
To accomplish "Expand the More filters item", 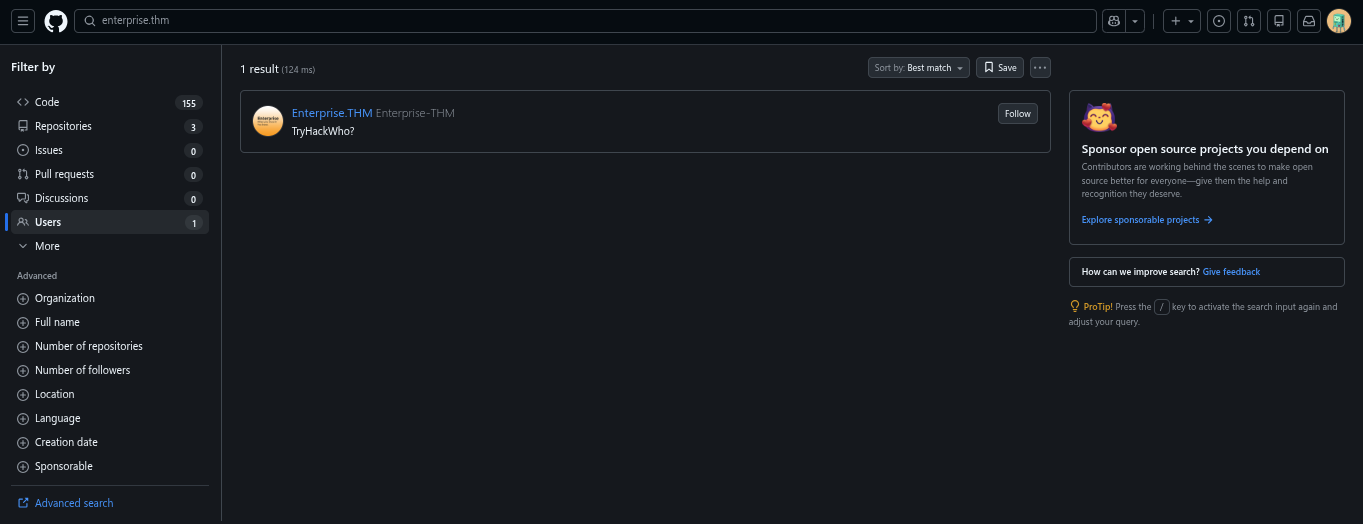I will point(108,246).
